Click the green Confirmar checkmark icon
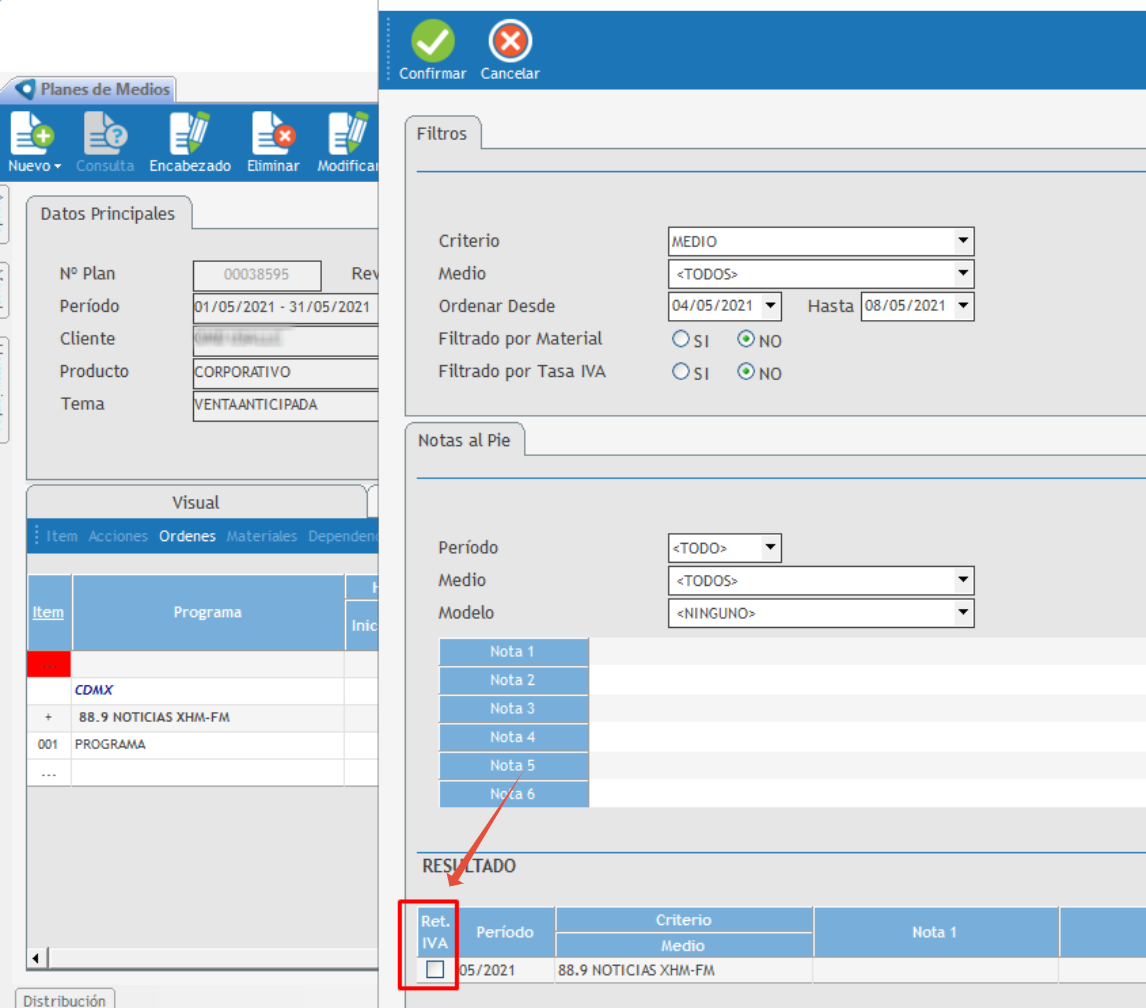This screenshot has width=1146, height=1008. click(x=433, y=41)
